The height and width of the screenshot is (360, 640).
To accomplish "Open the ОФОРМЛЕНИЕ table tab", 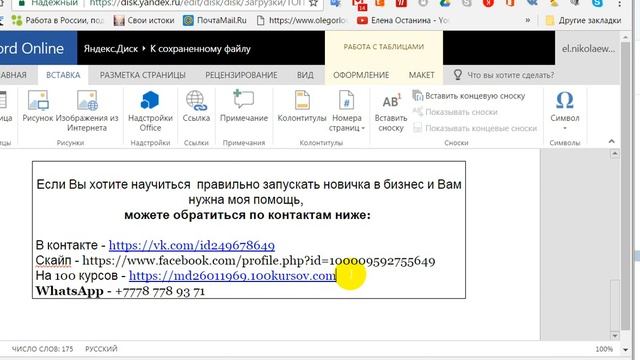I will tap(361, 75).
